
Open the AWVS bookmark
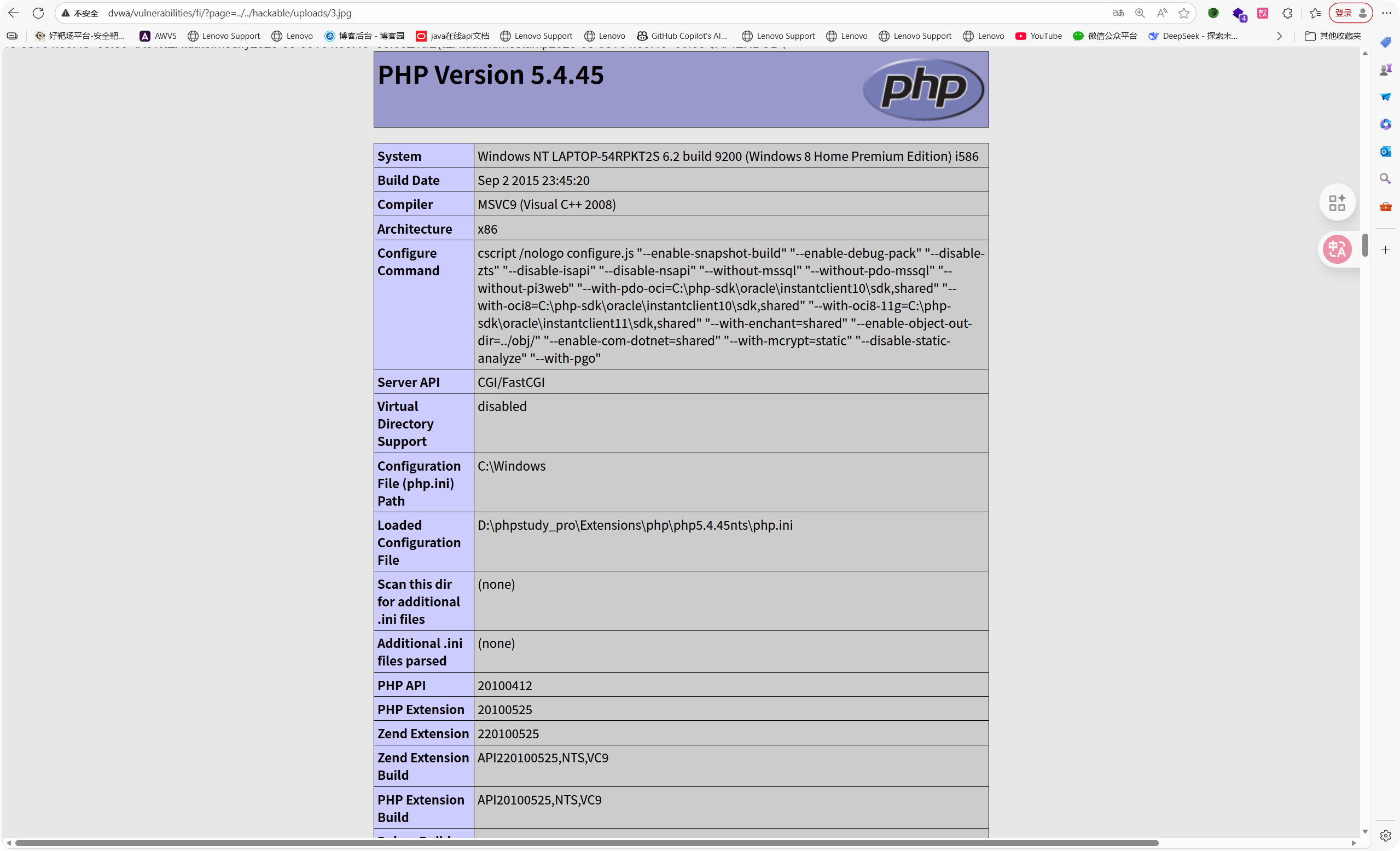(159, 36)
